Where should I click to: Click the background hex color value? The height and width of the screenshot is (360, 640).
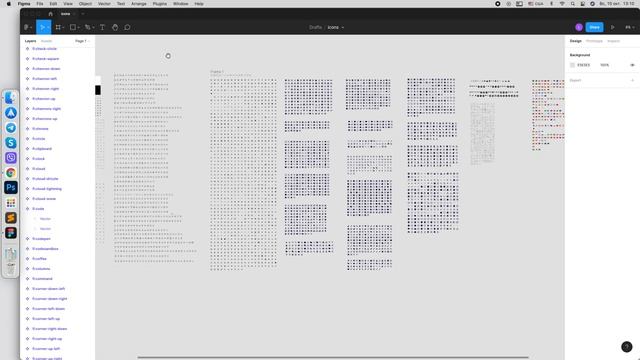[583, 65]
